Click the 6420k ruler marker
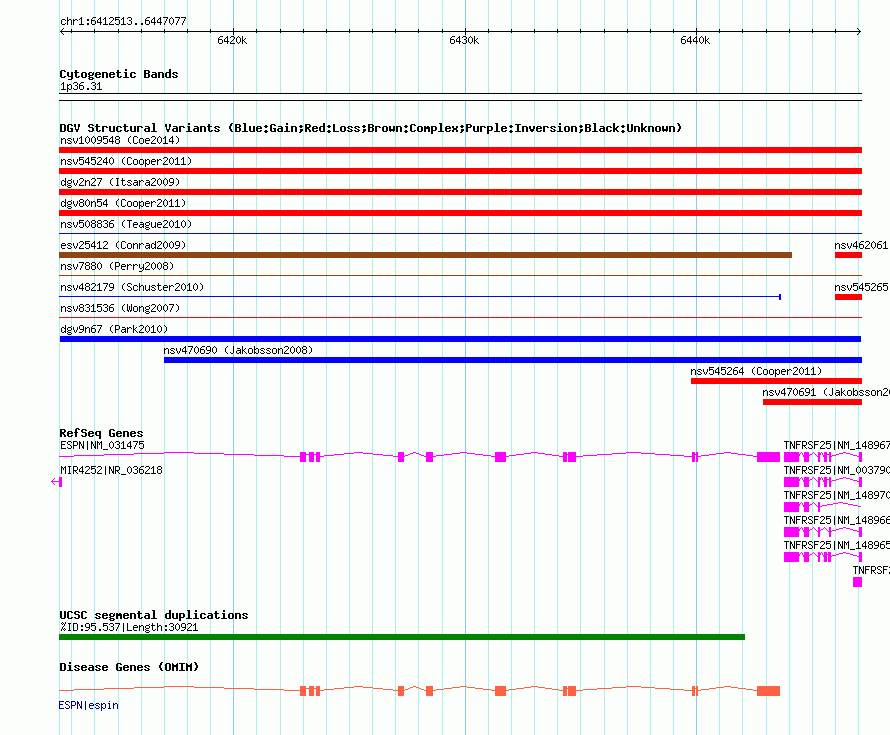This screenshot has width=890, height=735. point(232,40)
